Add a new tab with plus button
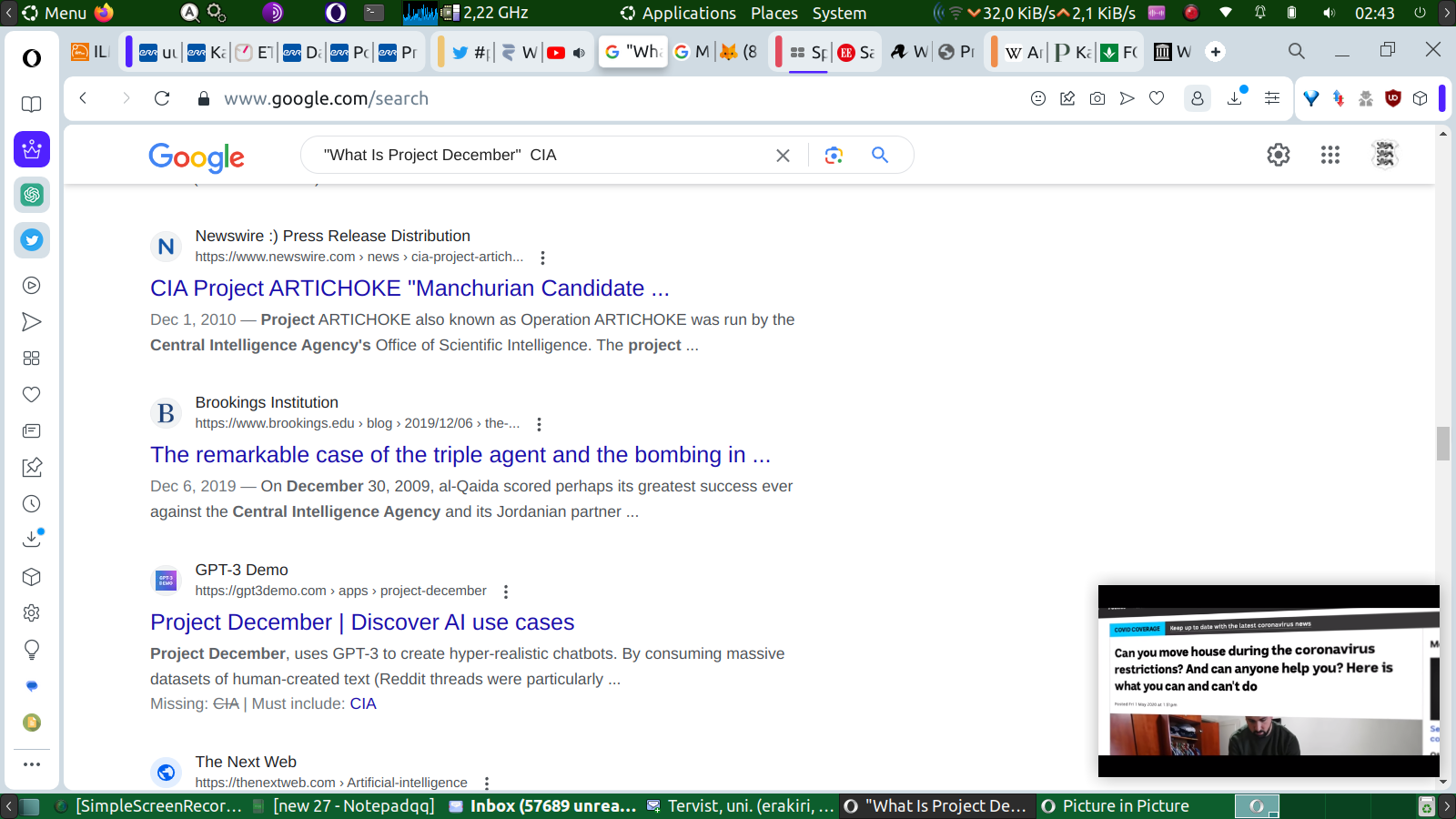Viewport: 1456px width, 819px height. 1216,52
